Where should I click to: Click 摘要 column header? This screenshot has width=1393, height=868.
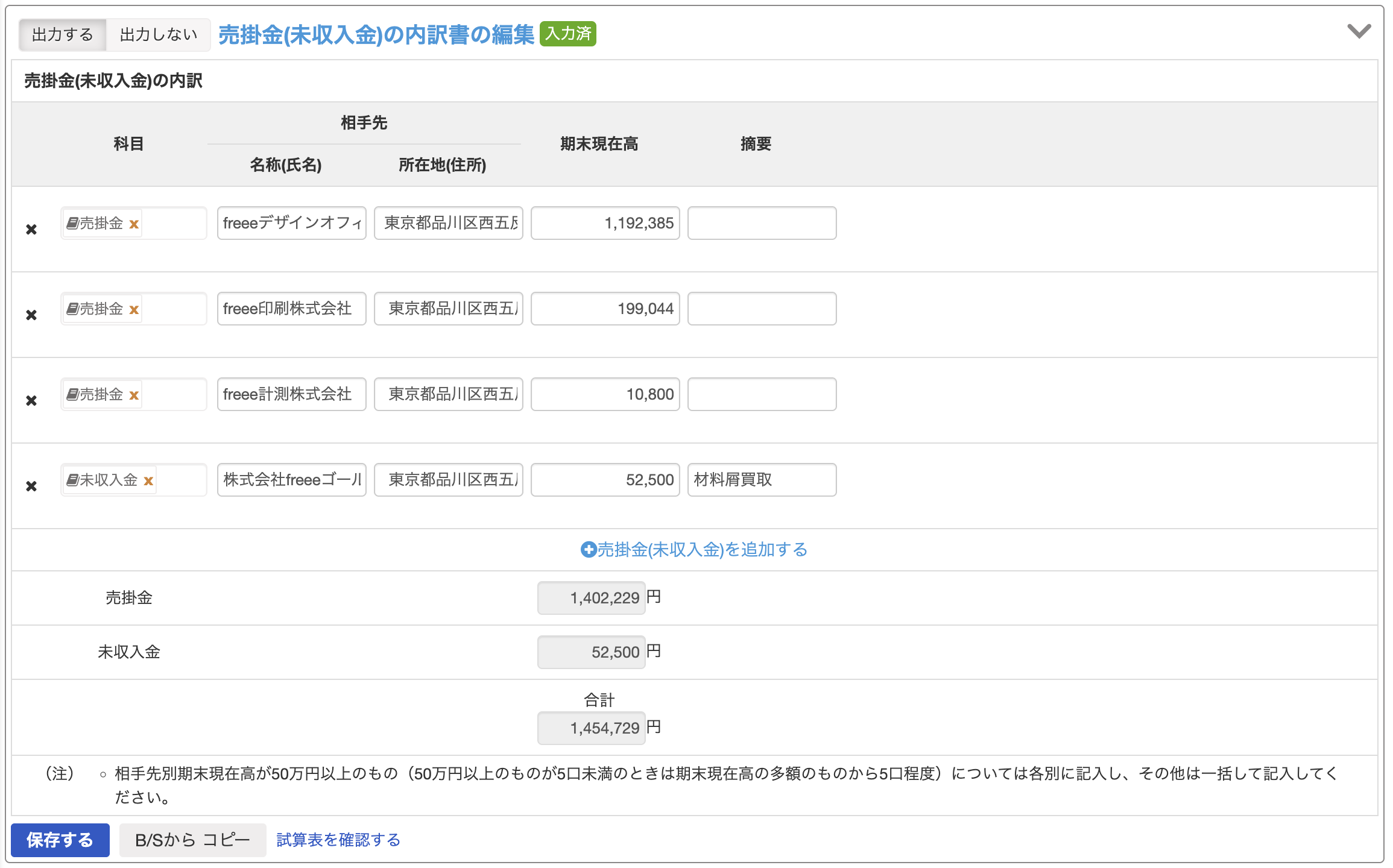pyautogui.click(x=756, y=144)
